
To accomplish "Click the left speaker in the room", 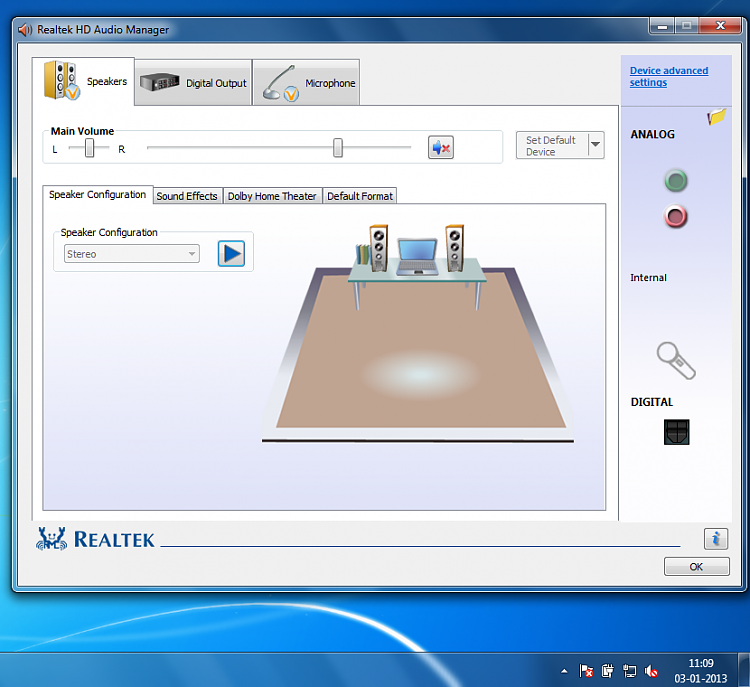I will [378, 248].
